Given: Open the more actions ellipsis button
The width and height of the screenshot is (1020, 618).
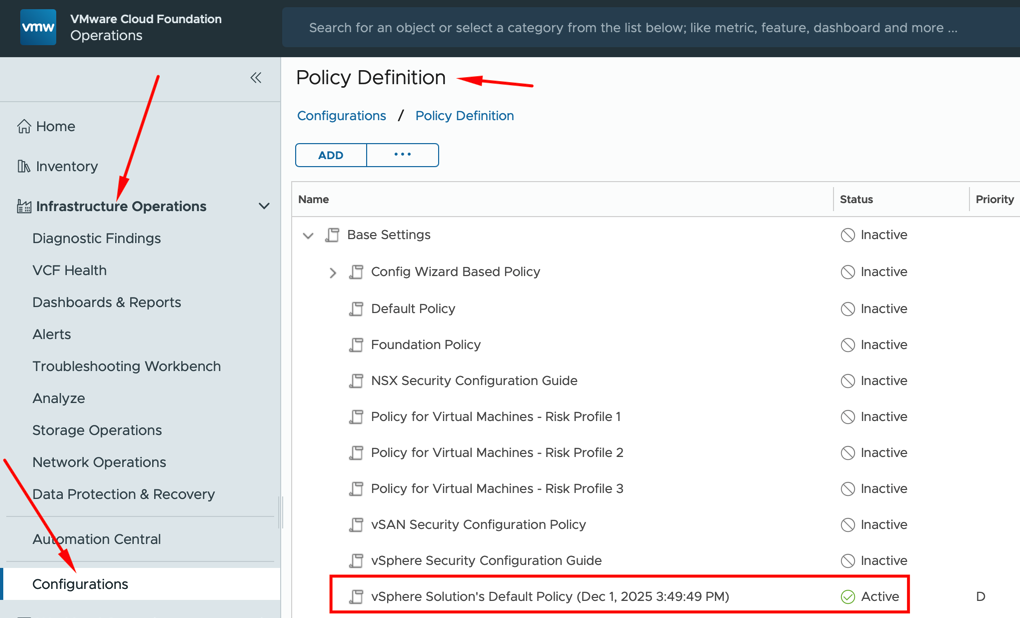Looking at the screenshot, I should click(402, 155).
